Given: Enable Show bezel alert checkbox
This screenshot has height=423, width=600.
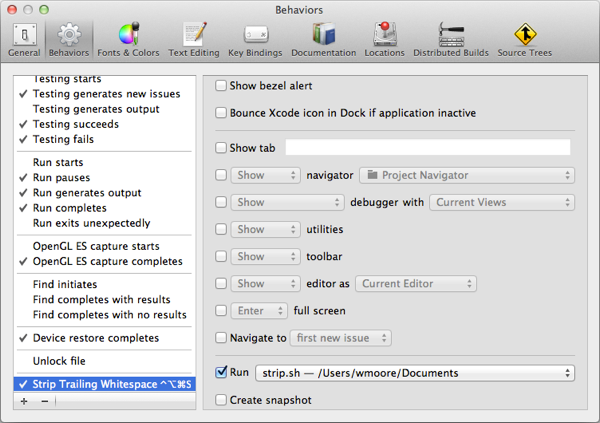Looking at the screenshot, I should [222, 87].
